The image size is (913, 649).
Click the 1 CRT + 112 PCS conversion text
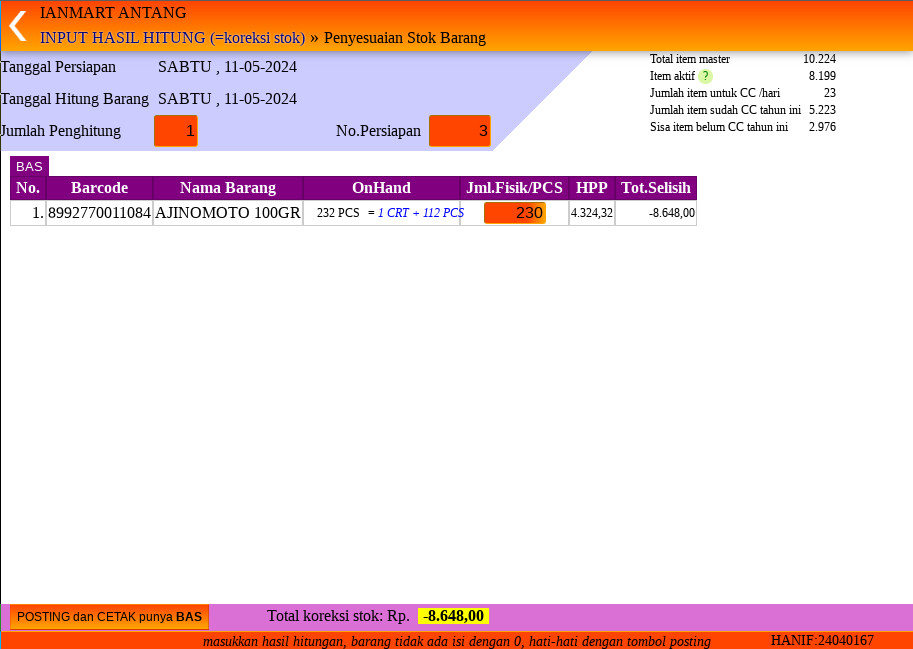pyautogui.click(x=420, y=213)
